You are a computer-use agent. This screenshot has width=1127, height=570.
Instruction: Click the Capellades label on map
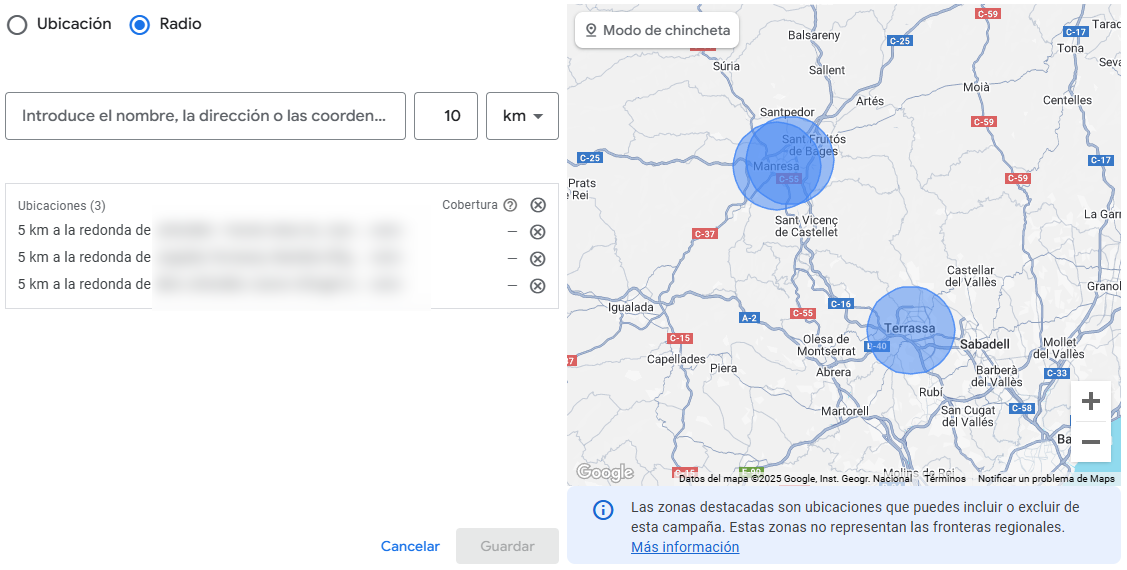[676, 359]
